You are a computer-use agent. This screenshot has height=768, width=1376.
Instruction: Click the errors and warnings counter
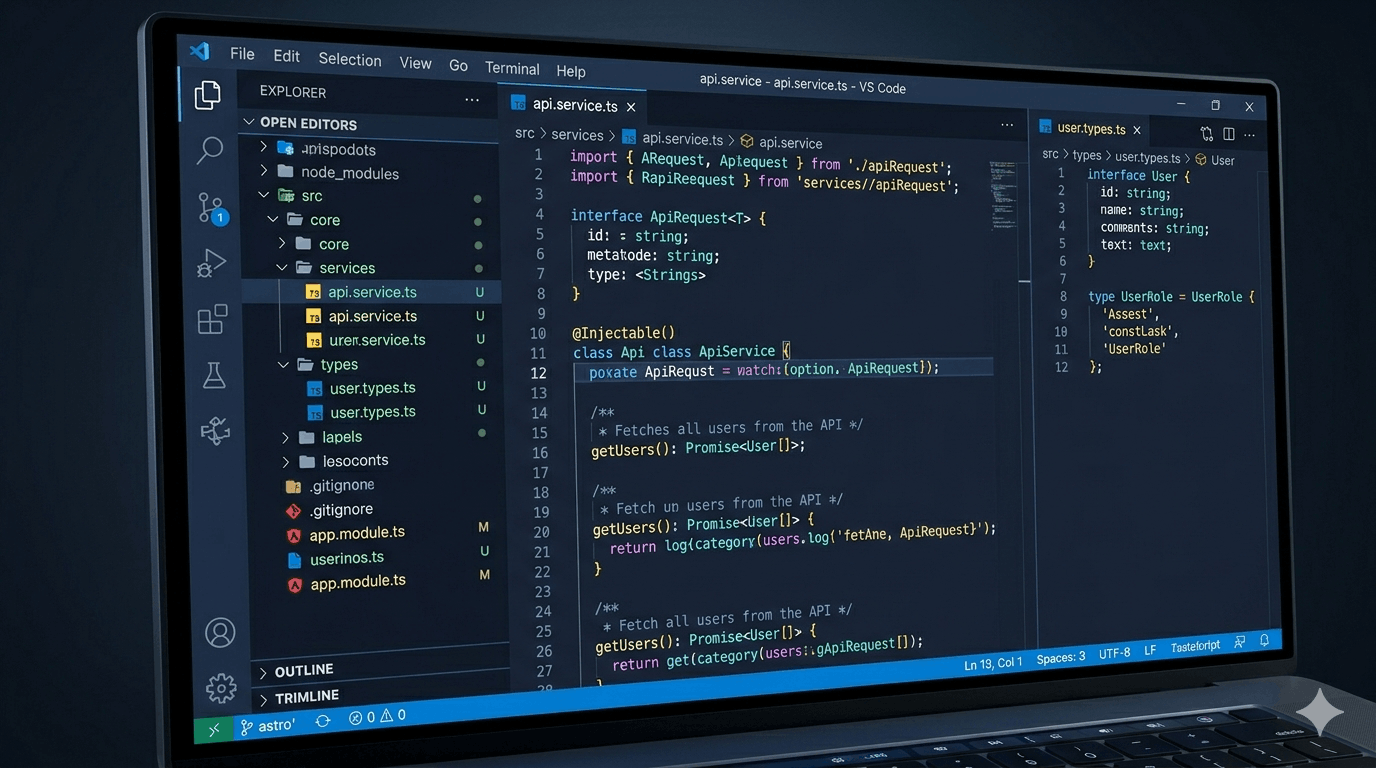376,716
